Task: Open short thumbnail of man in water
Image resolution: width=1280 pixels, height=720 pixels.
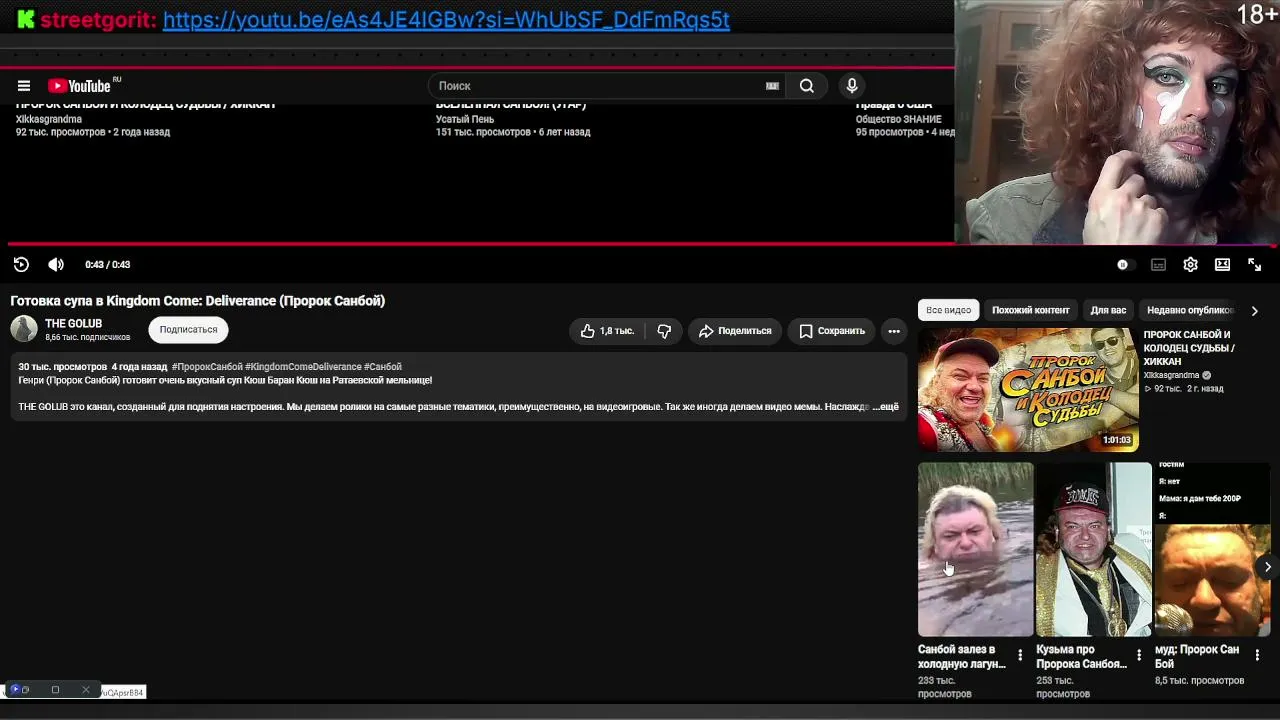Action: pyautogui.click(x=975, y=549)
